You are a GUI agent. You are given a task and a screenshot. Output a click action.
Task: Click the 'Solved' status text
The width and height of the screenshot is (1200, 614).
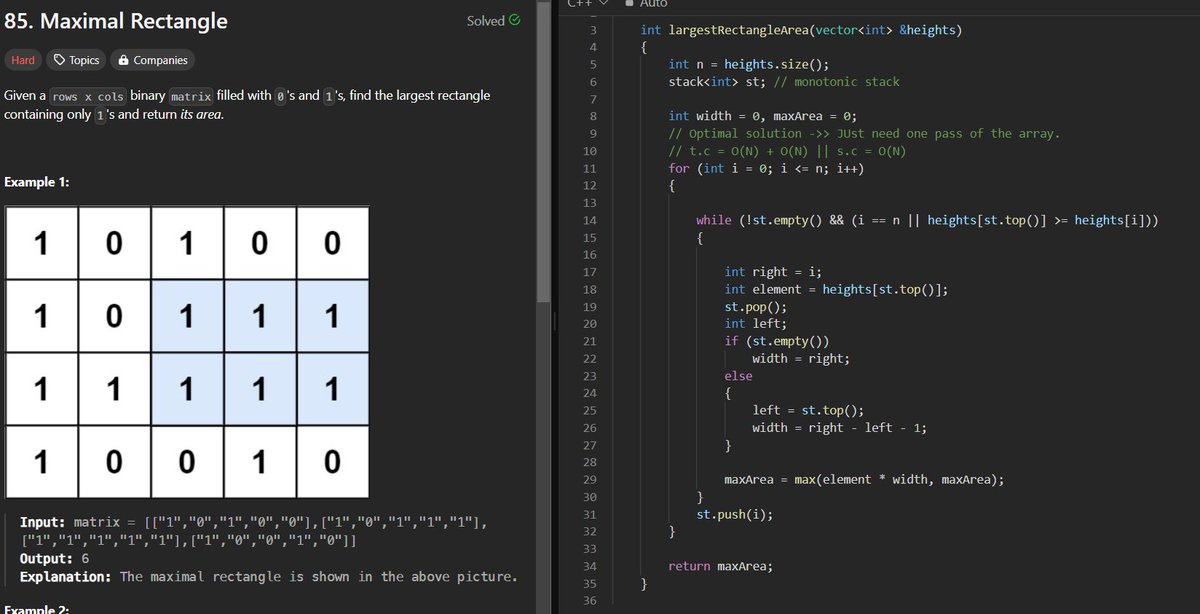point(485,21)
